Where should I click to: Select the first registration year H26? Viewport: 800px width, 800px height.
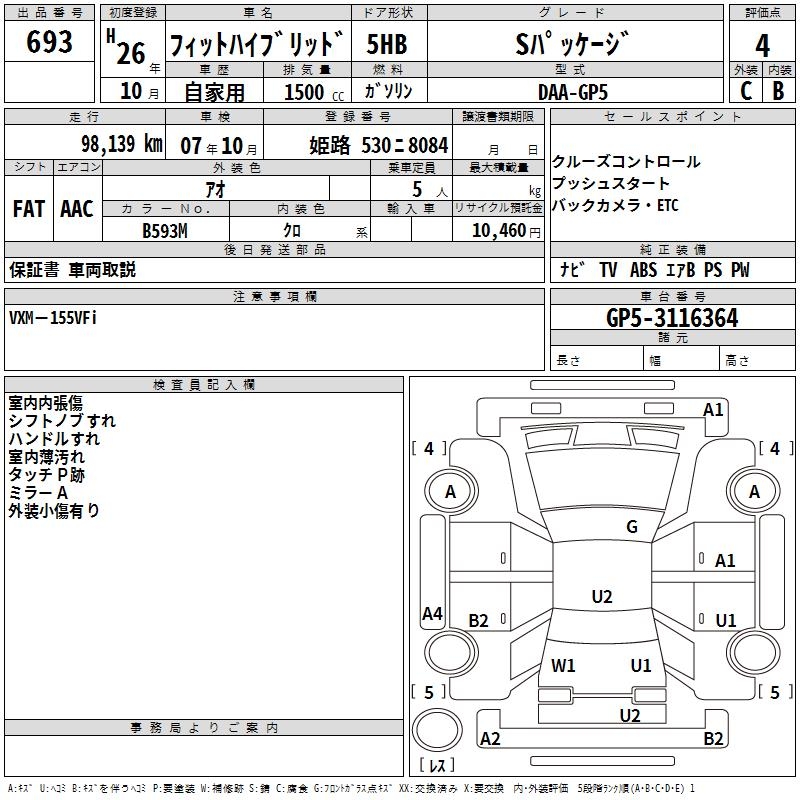click(126, 48)
